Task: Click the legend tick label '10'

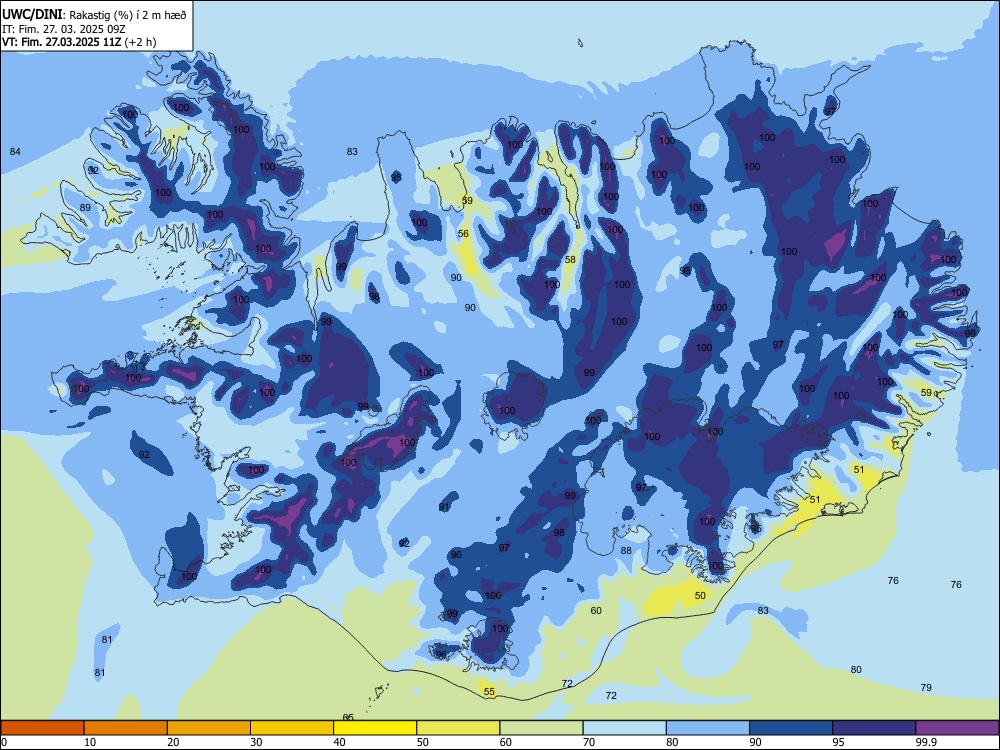Action: point(90,742)
